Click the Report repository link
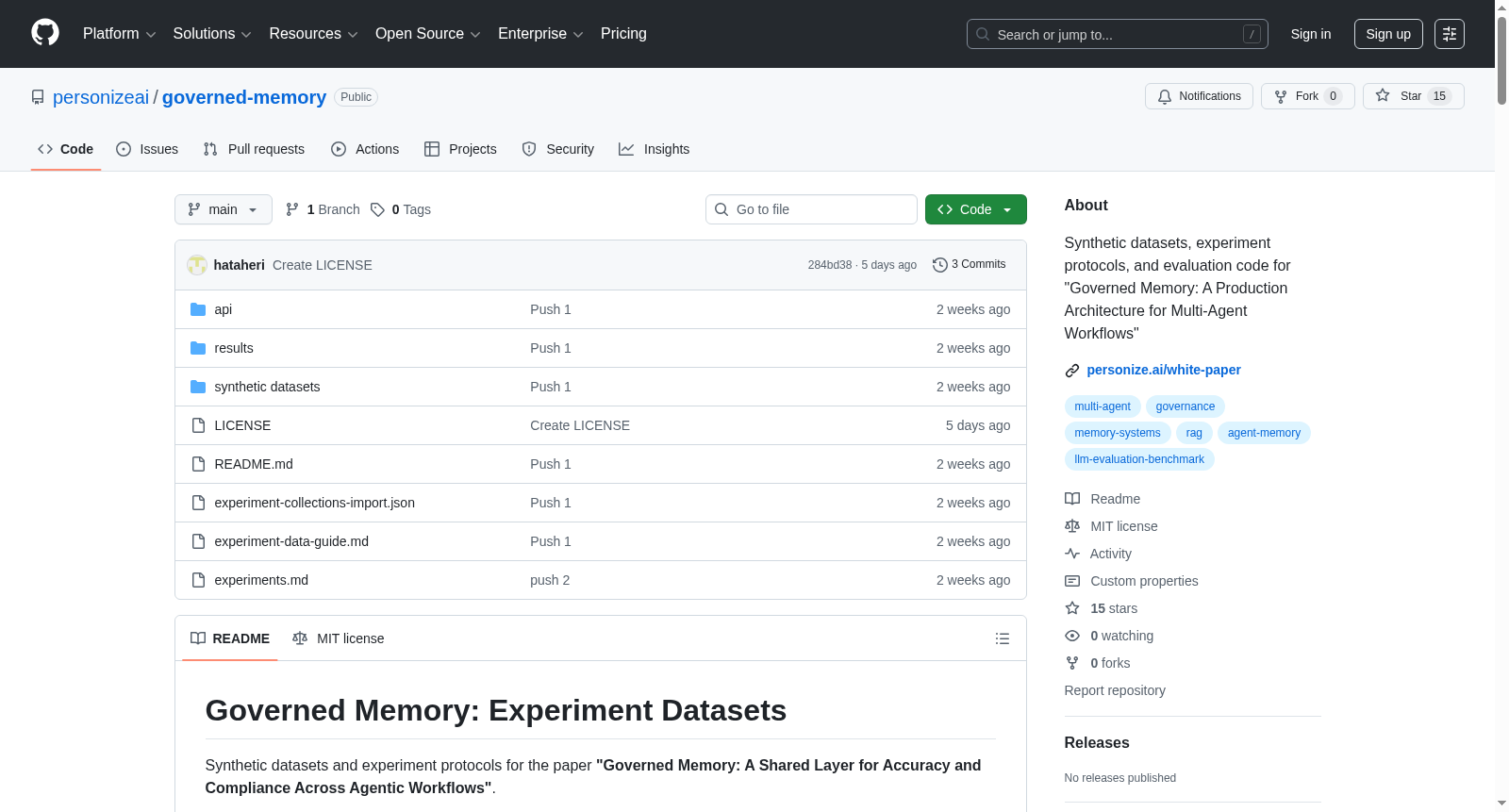Image resolution: width=1509 pixels, height=812 pixels. (x=1115, y=690)
